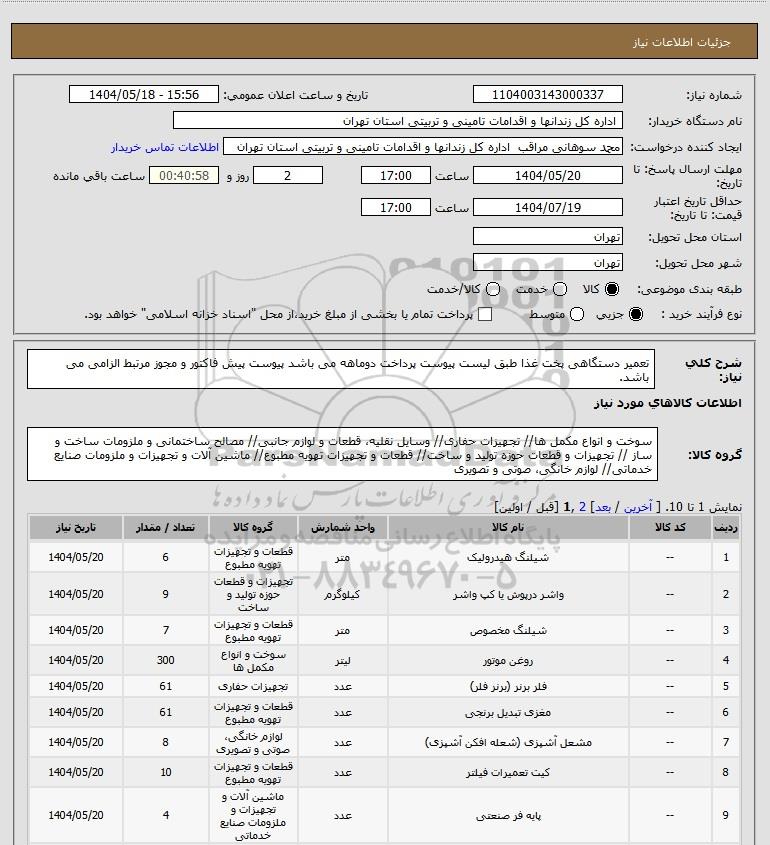Click the price validity hour field 17:00
This screenshot has width=770, height=845.
point(396,207)
